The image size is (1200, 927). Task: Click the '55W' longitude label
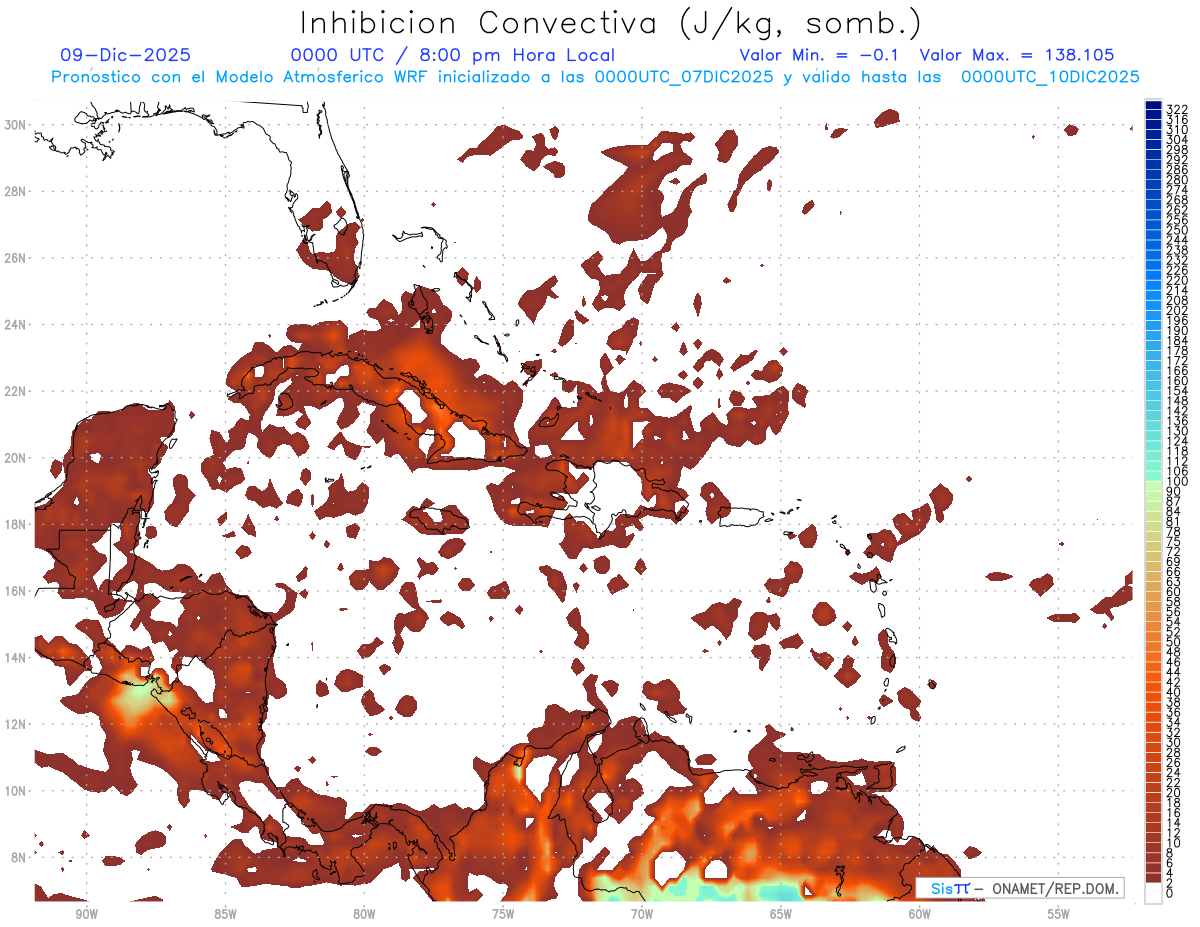coord(1059,914)
